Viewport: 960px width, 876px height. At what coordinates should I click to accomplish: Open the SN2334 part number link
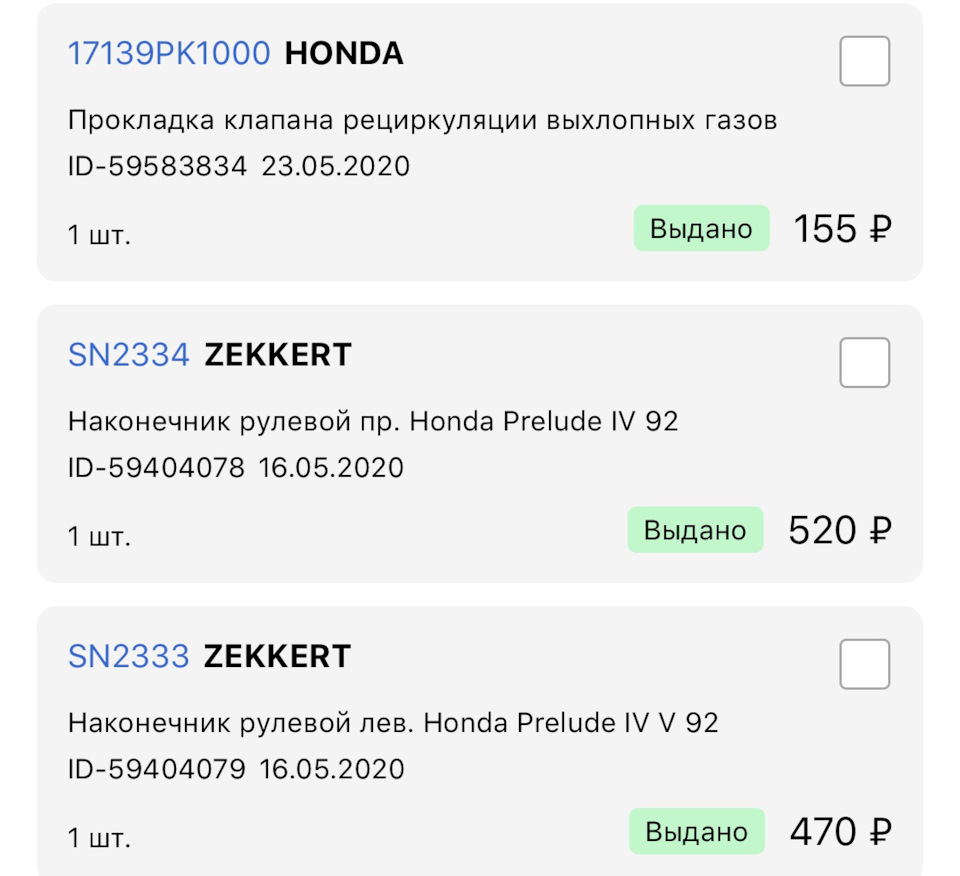[129, 355]
